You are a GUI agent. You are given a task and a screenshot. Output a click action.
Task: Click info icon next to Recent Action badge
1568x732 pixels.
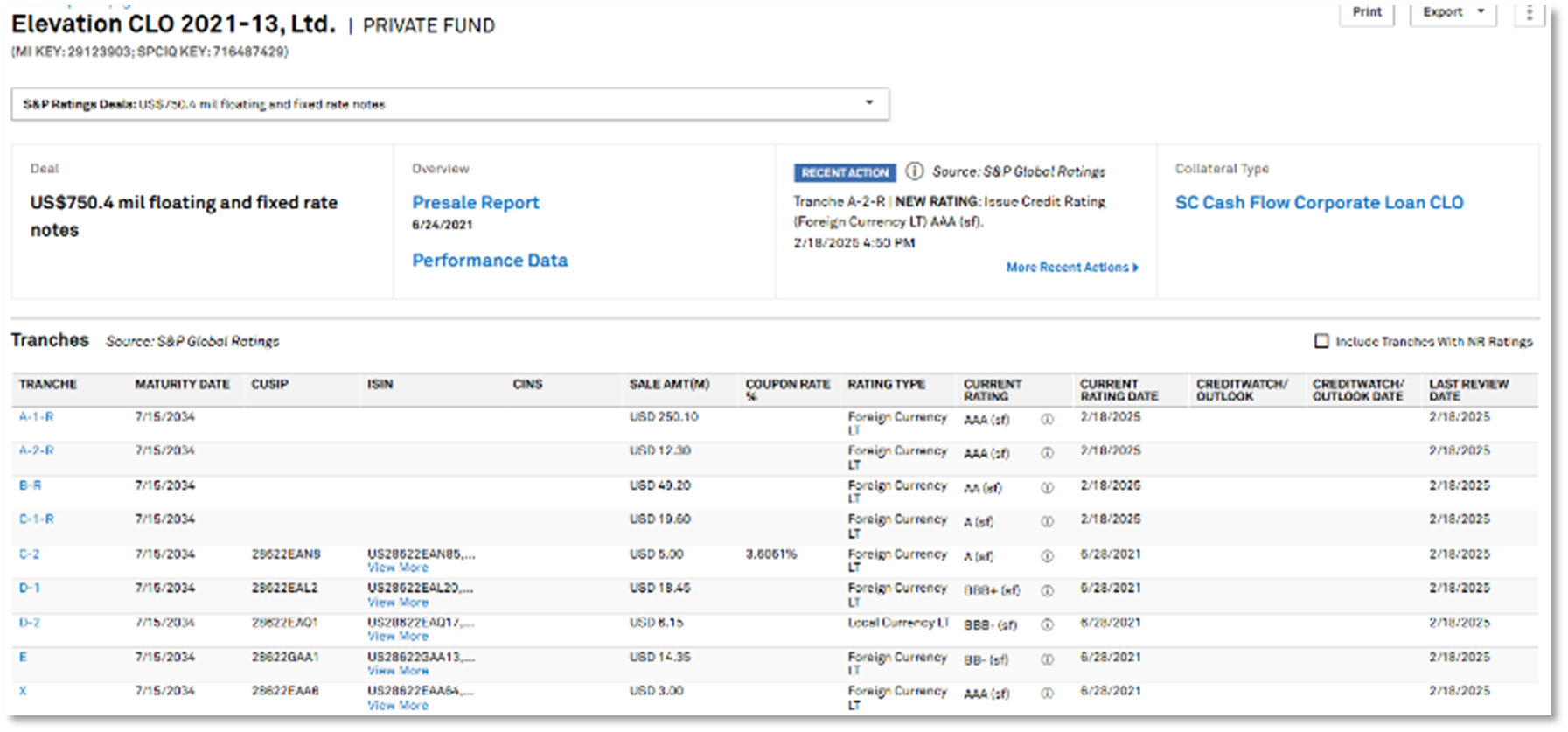click(914, 171)
